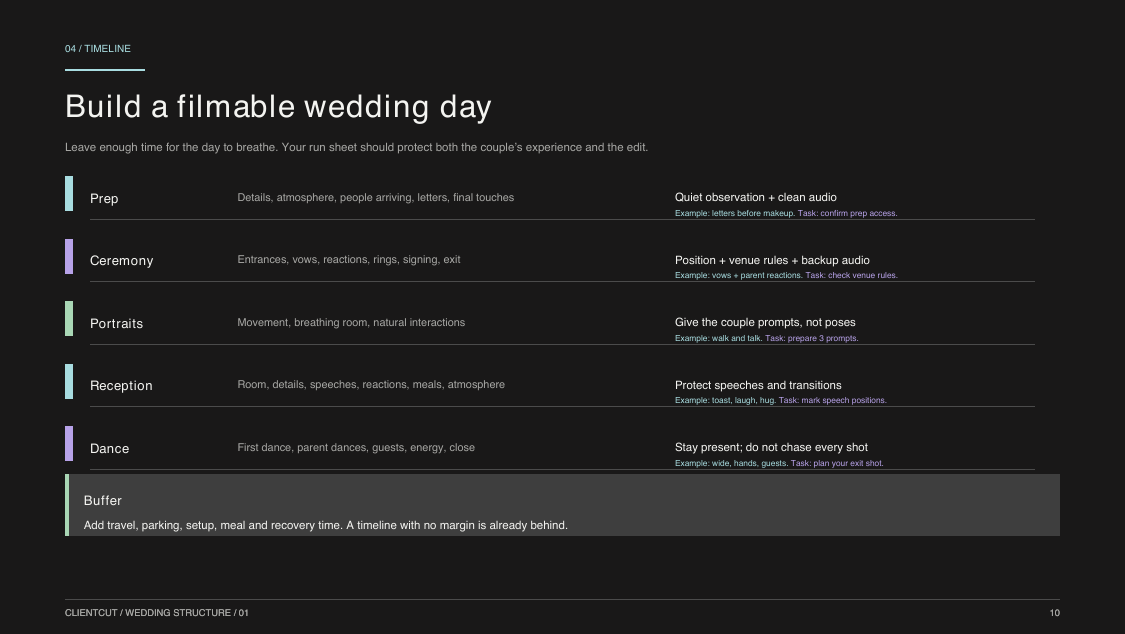Select the Buffer text 'Add travel, parking, setup, meal...'

[x=326, y=526]
